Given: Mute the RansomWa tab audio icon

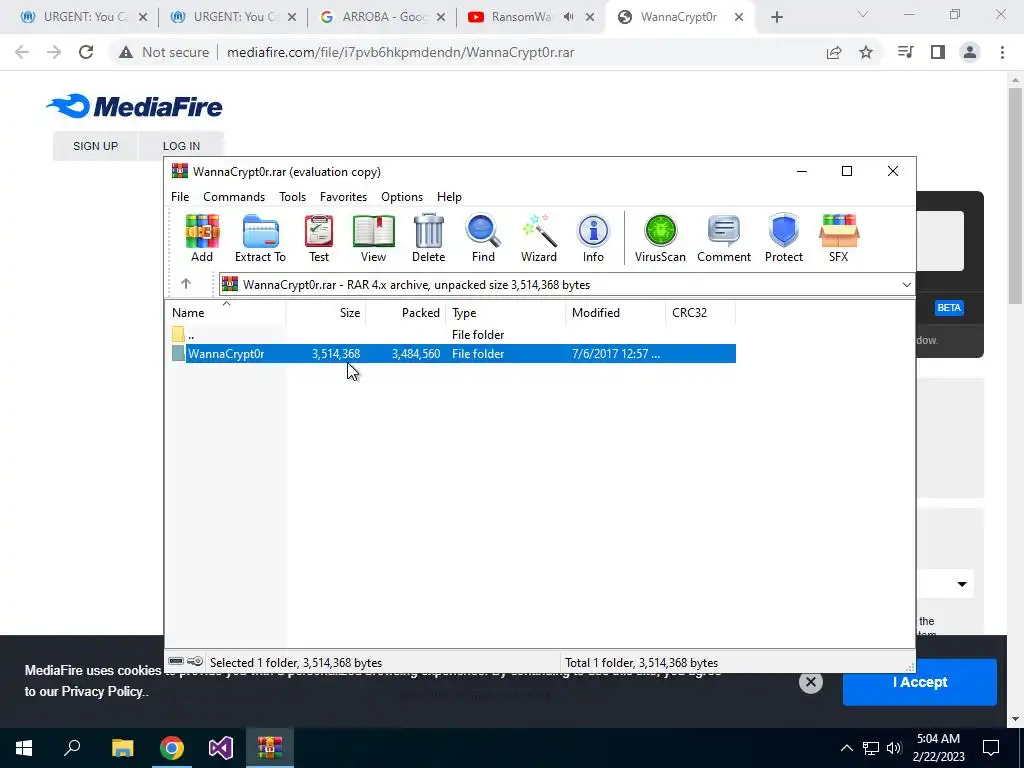Looking at the screenshot, I should coord(569,17).
